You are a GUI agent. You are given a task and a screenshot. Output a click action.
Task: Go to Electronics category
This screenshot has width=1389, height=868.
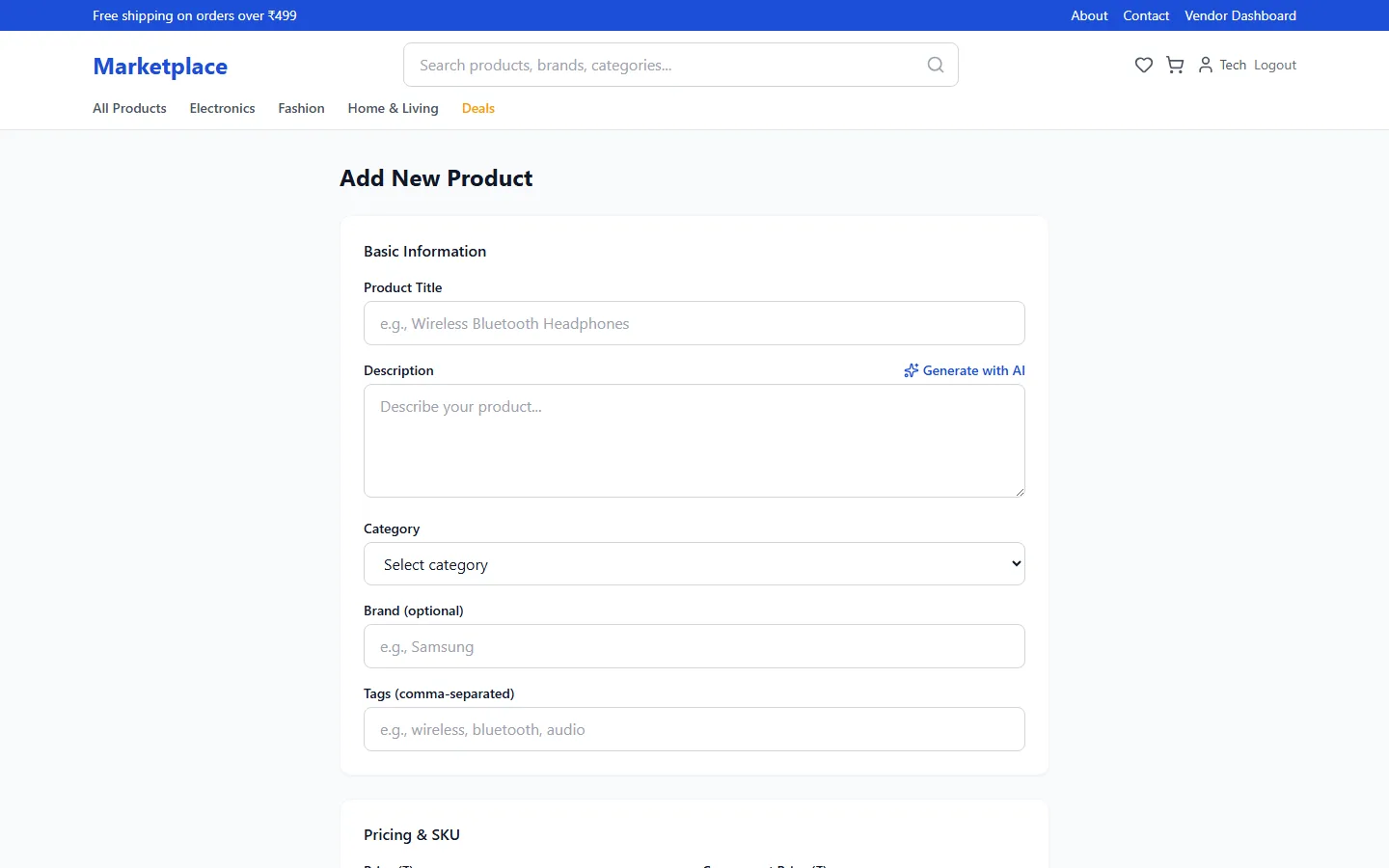coord(222,108)
